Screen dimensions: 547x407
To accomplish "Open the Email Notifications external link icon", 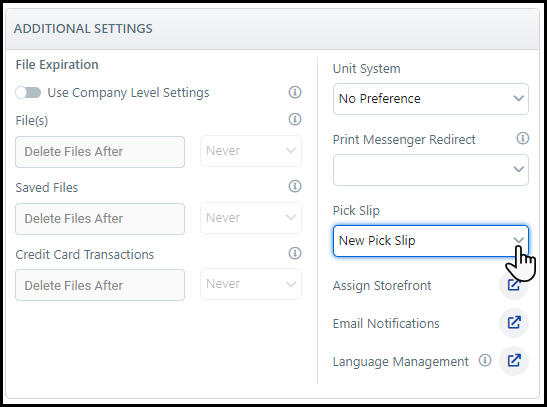I will pos(514,323).
